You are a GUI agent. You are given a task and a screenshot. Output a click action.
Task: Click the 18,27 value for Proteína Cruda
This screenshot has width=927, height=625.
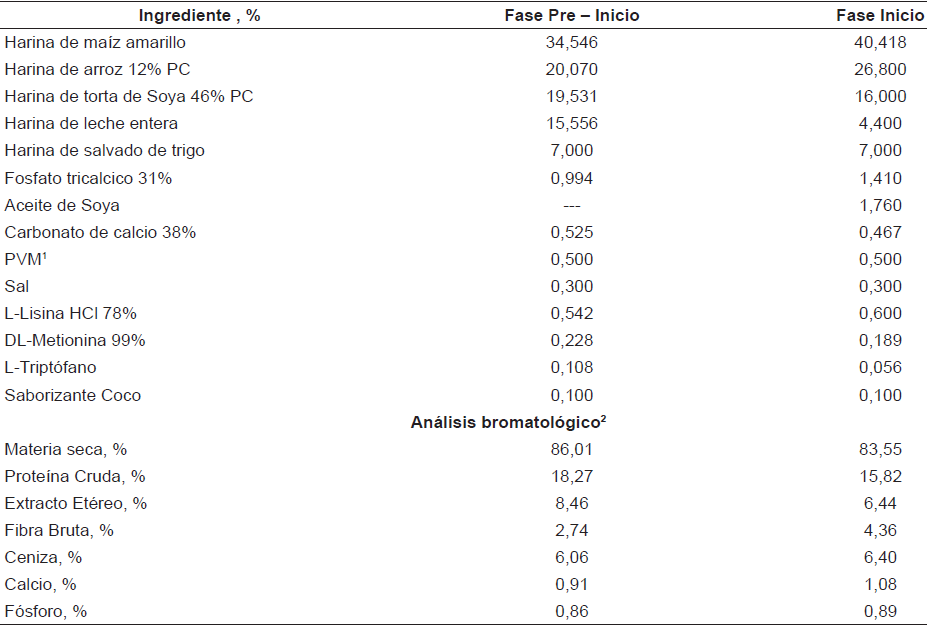point(571,476)
